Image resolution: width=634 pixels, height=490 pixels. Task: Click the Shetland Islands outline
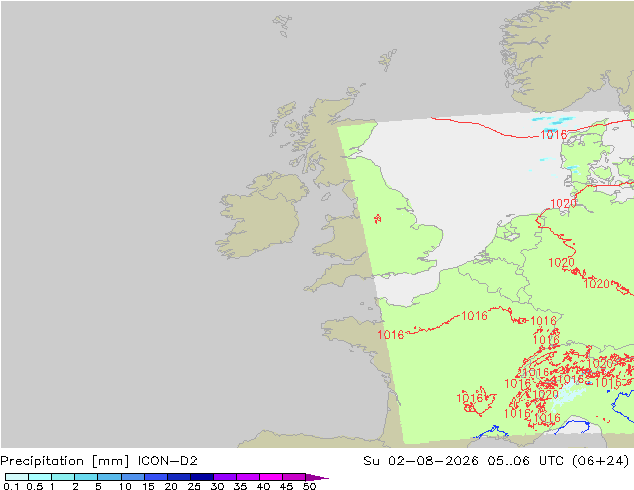(x=388, y=60)
